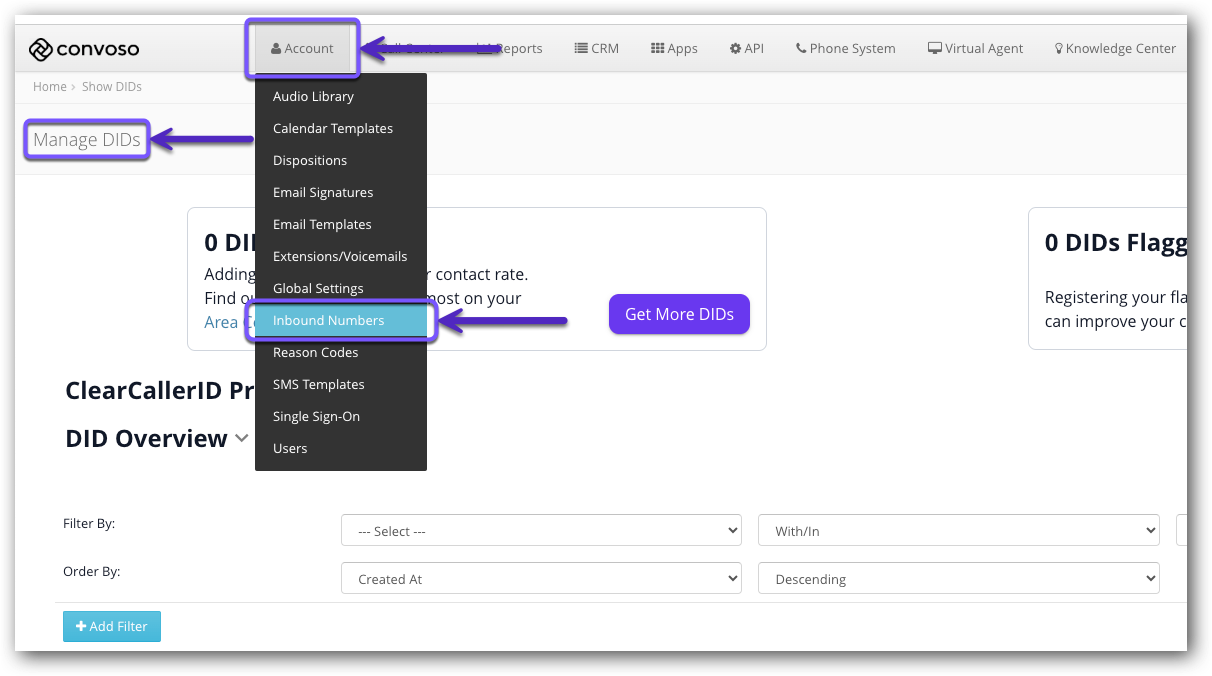The width and height of the screenshot is (1212, 676).
Task: Expand the DID Overview section chevron
Action: 241,438
